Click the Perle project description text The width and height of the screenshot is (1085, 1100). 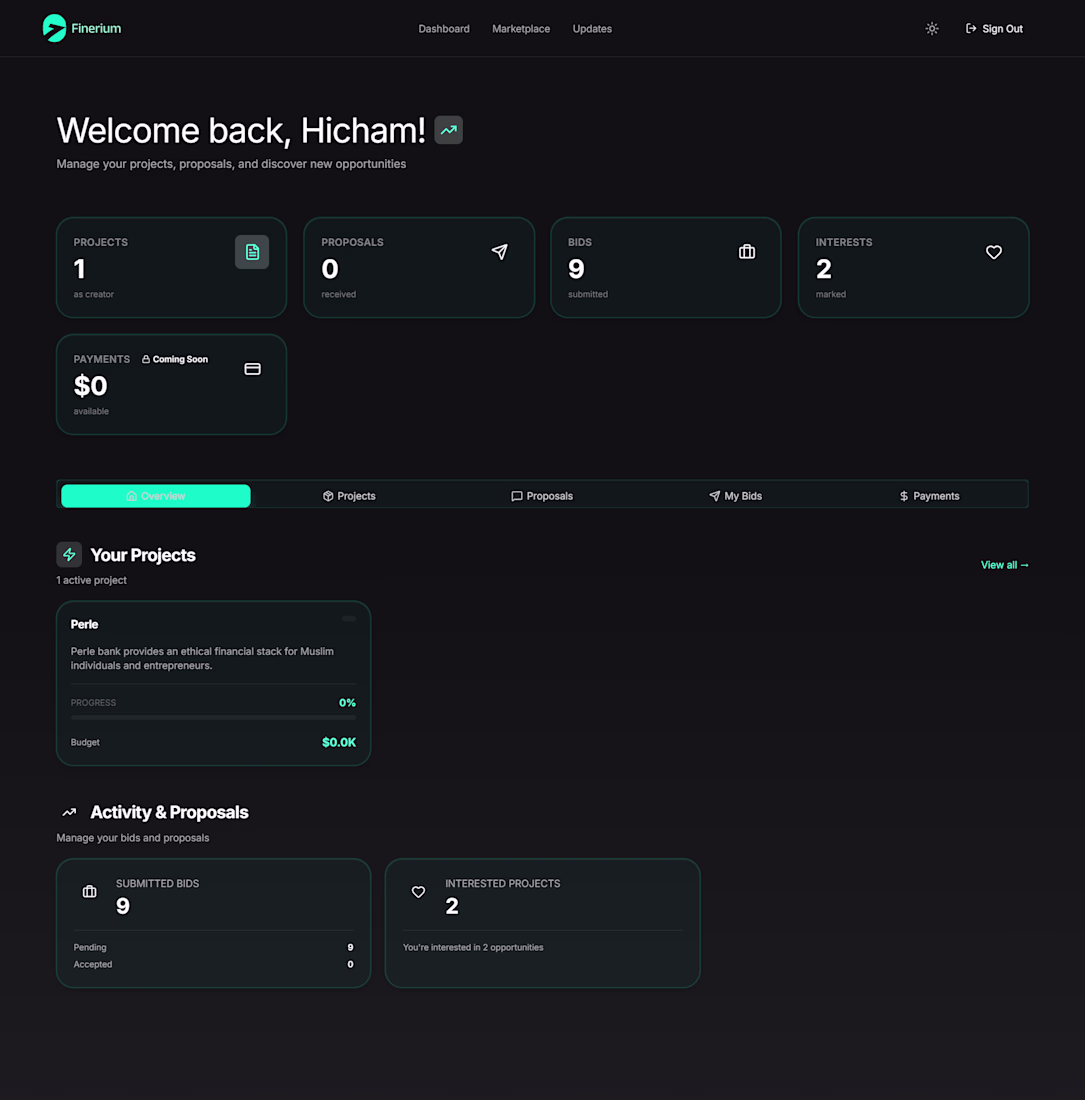point(202,658)
